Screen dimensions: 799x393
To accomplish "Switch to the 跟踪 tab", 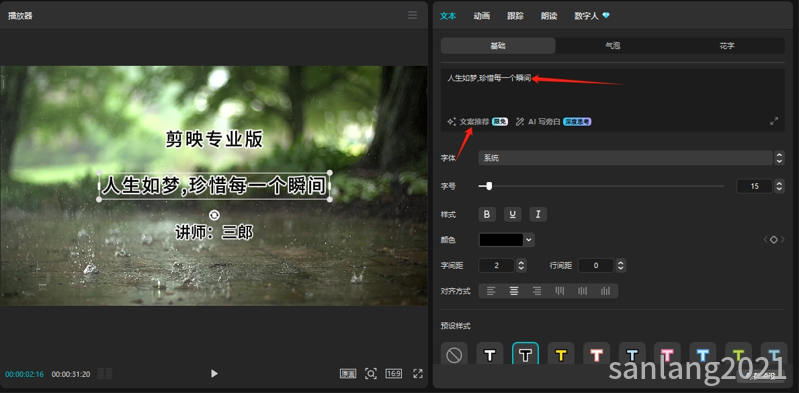I will click(515, 16).
